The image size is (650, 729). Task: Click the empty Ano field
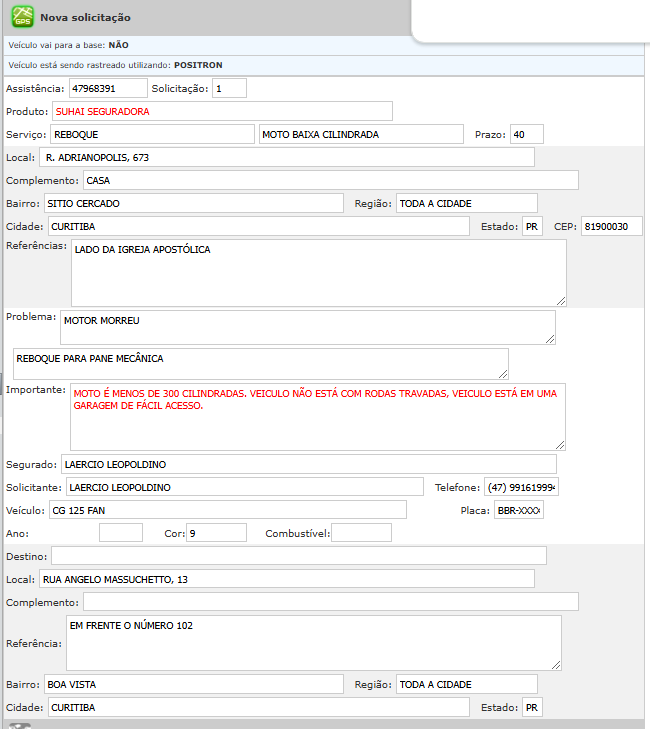[x=120, y=533]
